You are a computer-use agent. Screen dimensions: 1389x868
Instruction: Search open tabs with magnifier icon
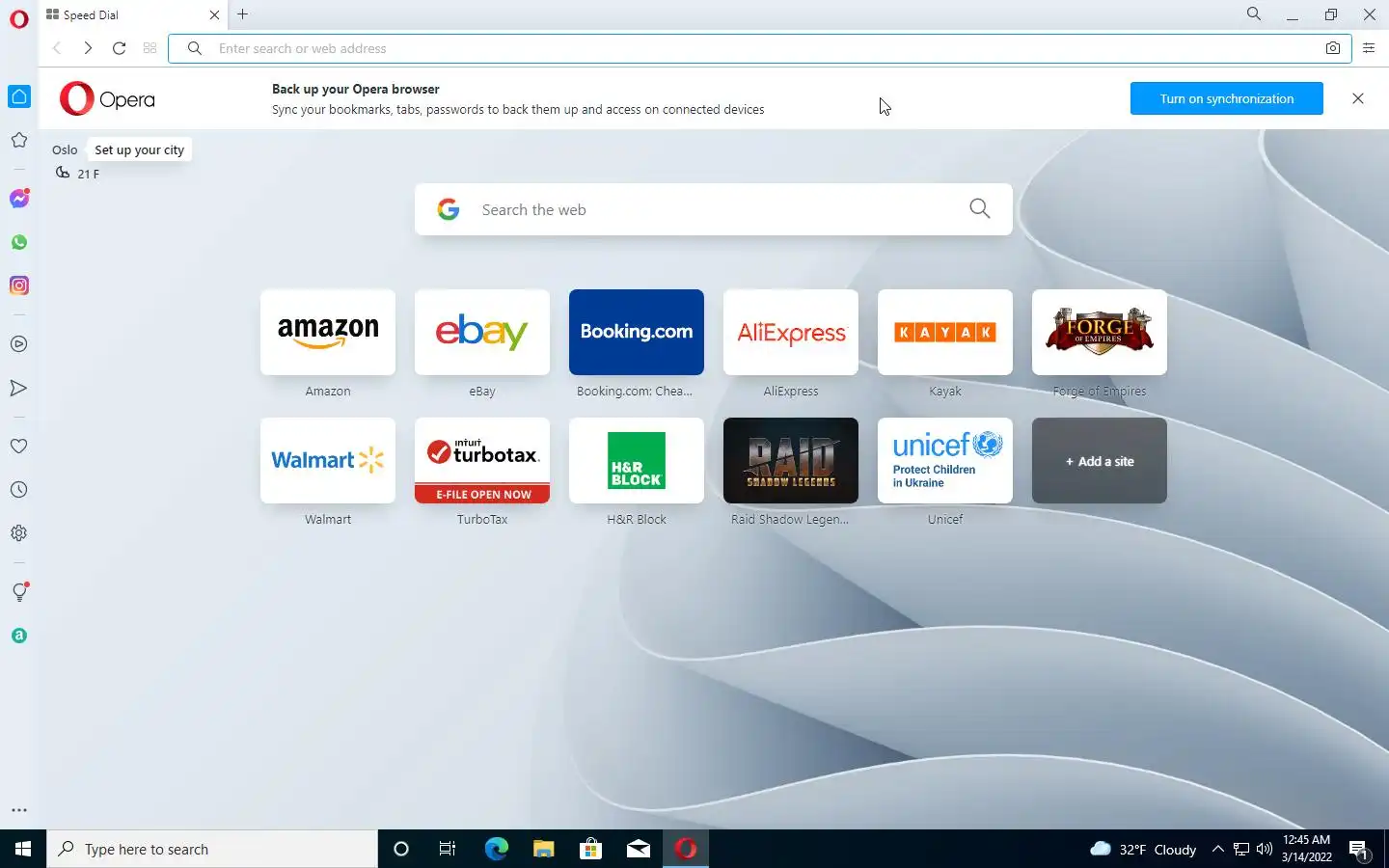coord(1254,14)
